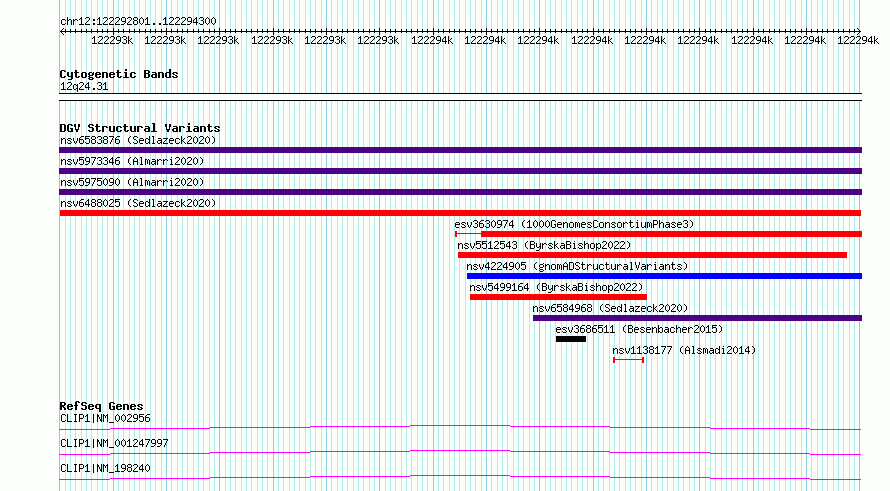
Task: Click the nsv6488025 (Sedlazeck2020) label
Action: pyautogui.click(x=138, y=203)
